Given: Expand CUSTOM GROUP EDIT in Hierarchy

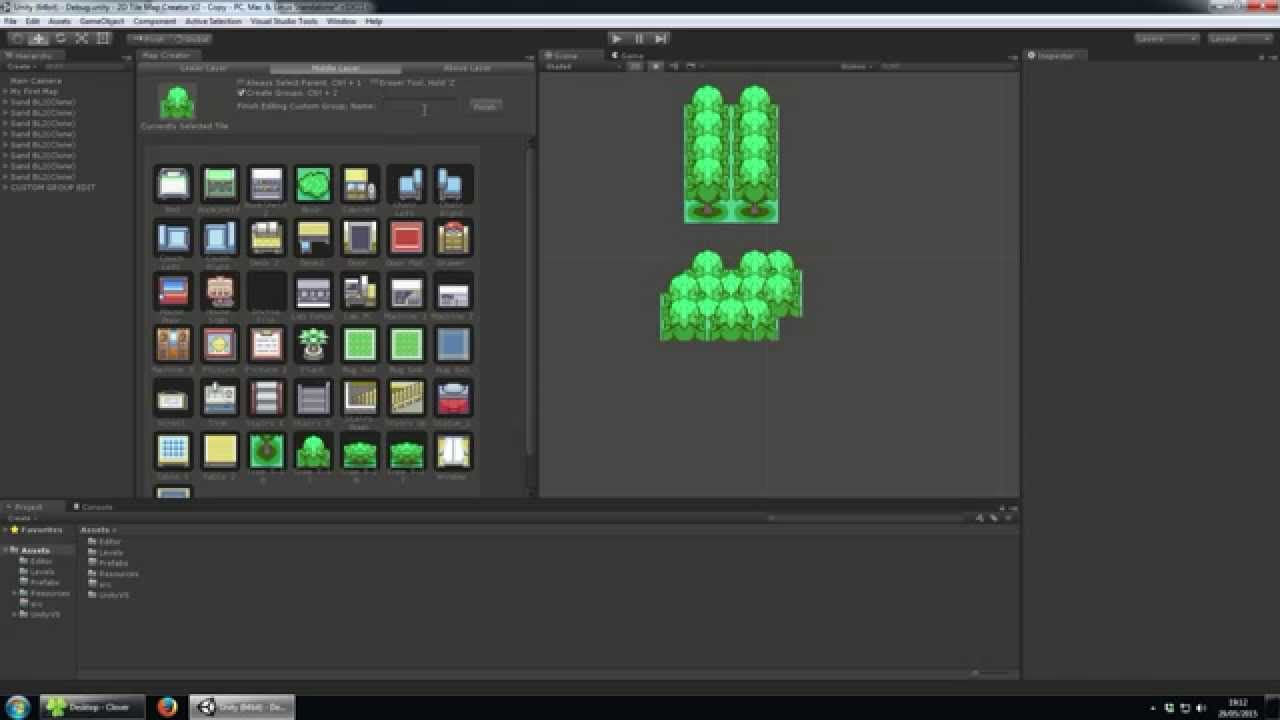Looking at the screenshot, I should pos(5,187).
